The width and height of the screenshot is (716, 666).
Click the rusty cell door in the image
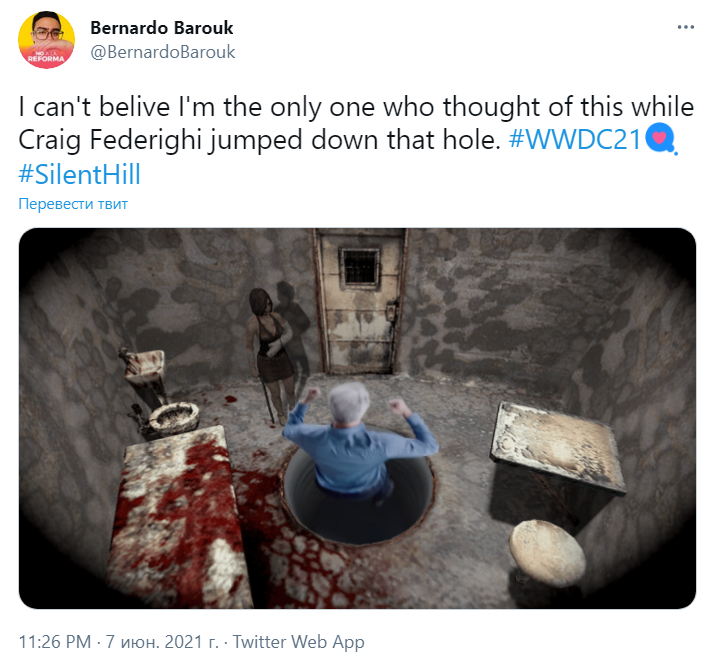[360, 301]
